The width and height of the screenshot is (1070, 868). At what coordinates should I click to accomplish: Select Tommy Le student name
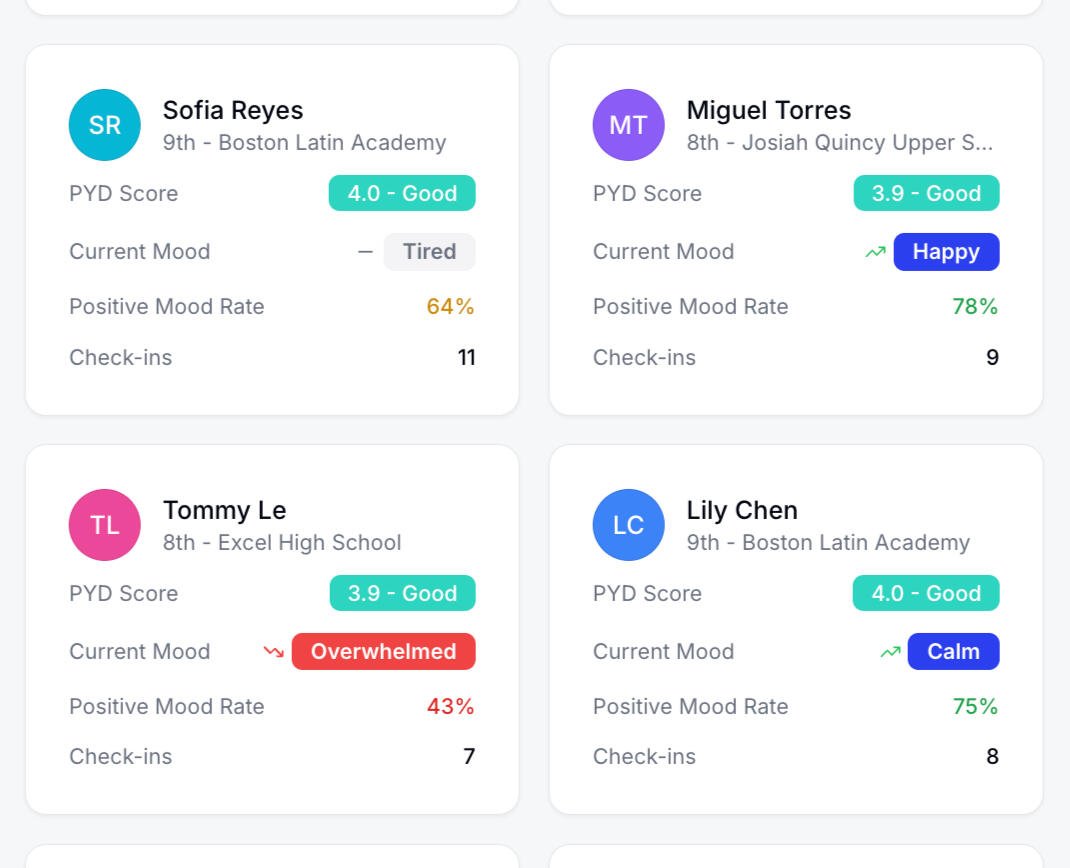coord(225,510)
